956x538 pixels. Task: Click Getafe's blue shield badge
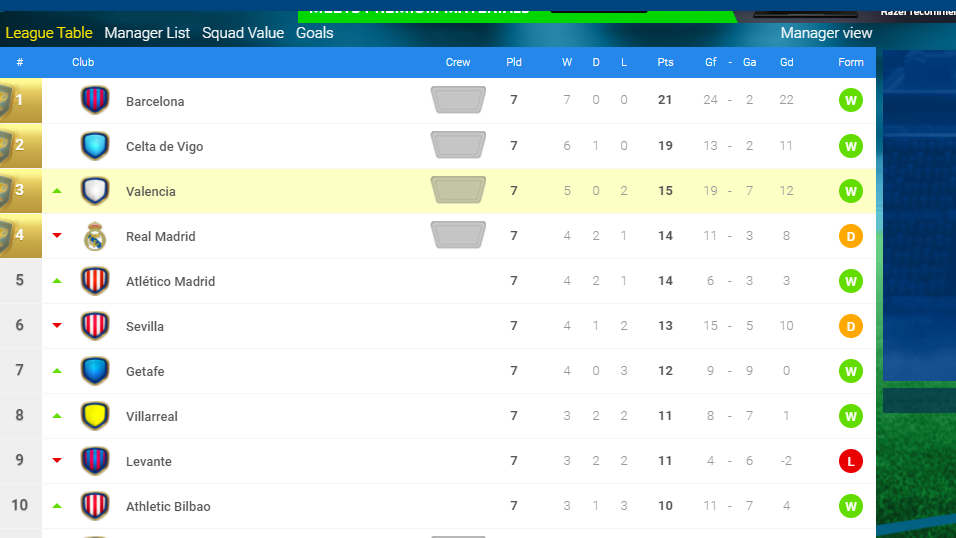95,371
